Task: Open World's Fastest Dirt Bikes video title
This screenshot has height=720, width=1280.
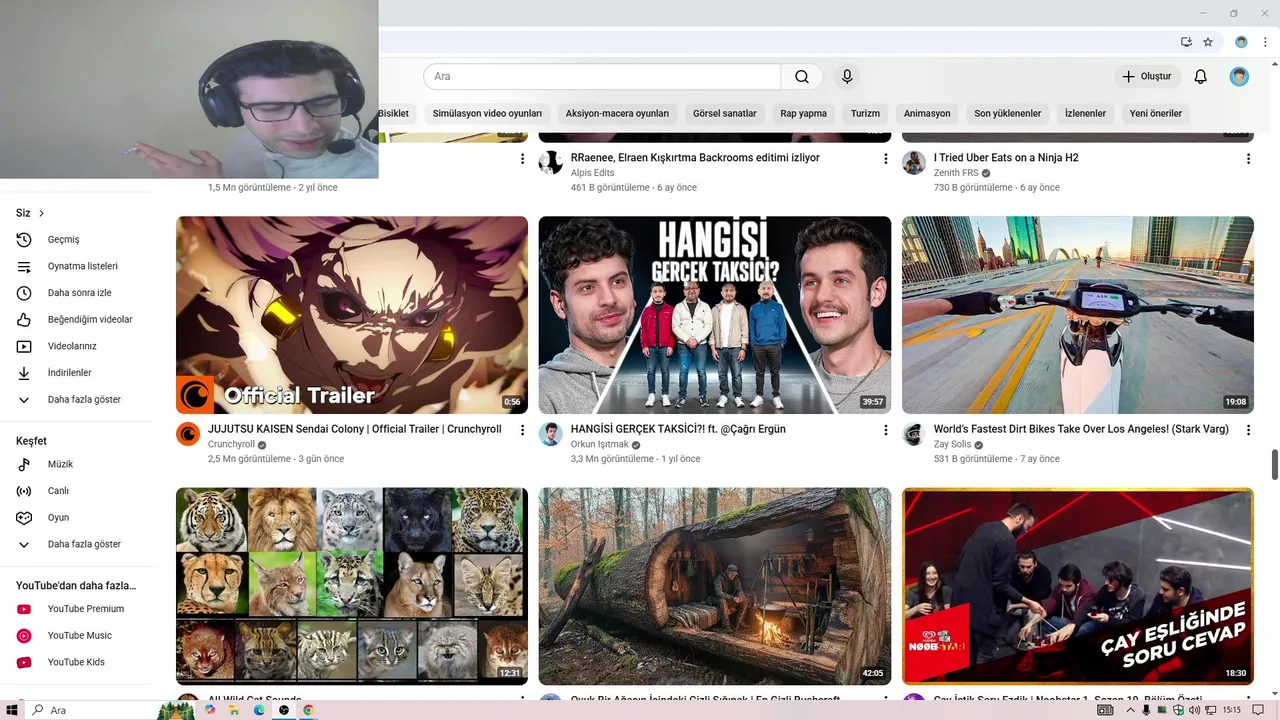Action: pyautogui.click(x=1081, y=429)
